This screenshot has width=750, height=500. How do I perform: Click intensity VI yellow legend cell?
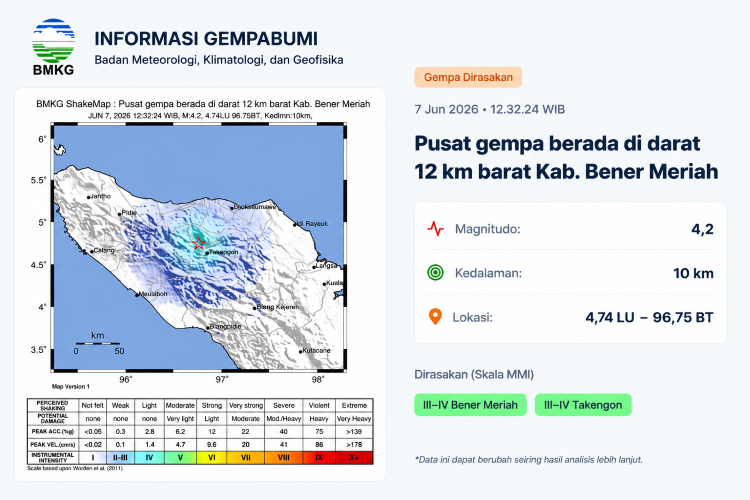click(212, 457)
